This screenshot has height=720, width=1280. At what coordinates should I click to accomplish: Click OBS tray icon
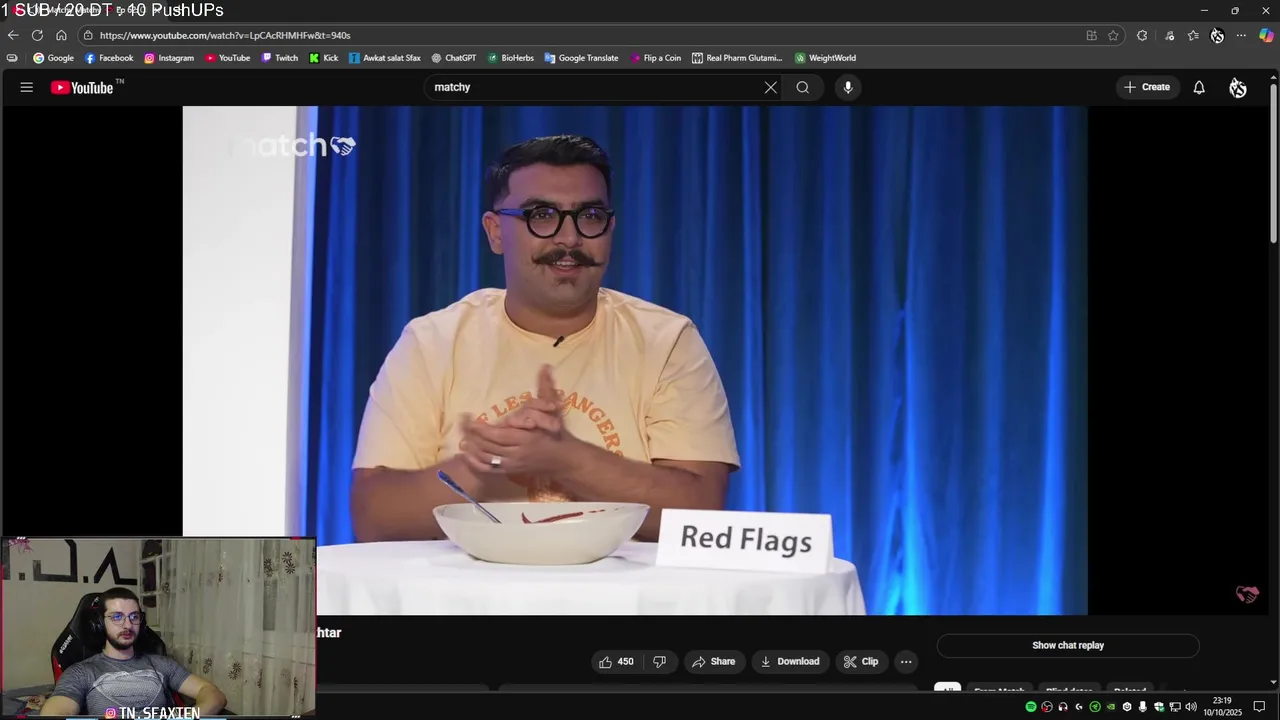pyautogui.click(x=1047, y=707)
